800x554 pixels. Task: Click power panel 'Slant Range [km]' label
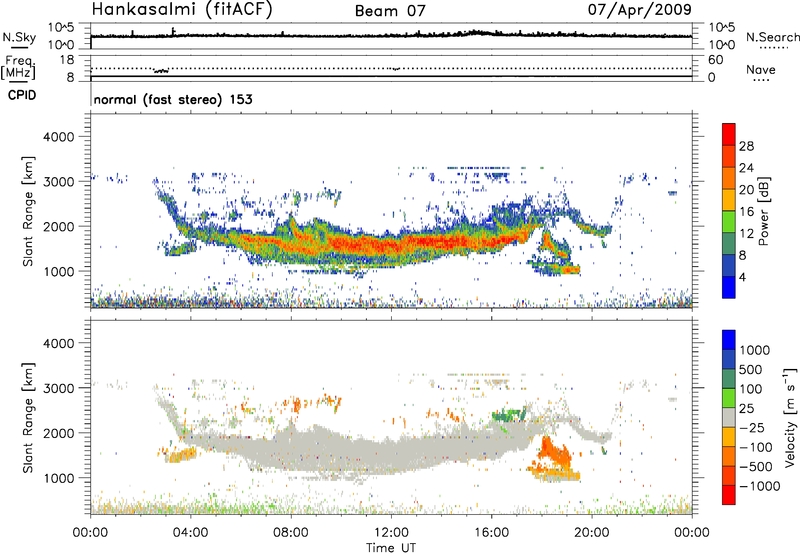28,211
